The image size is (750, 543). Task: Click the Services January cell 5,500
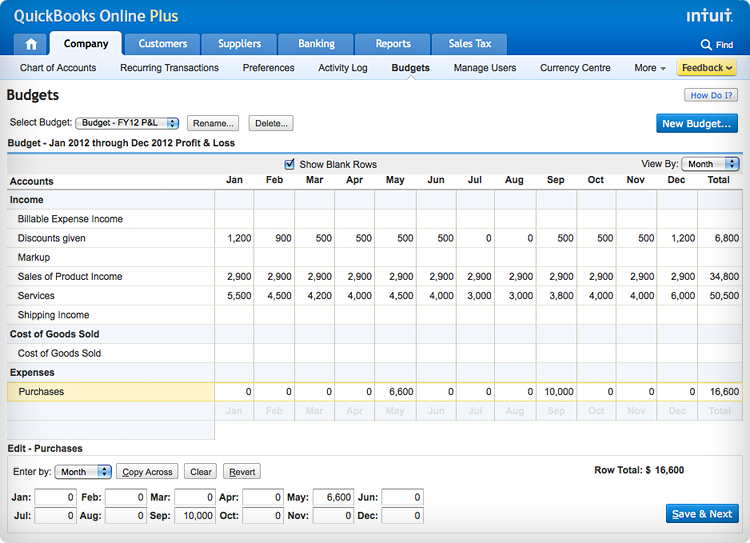[234, 296]
